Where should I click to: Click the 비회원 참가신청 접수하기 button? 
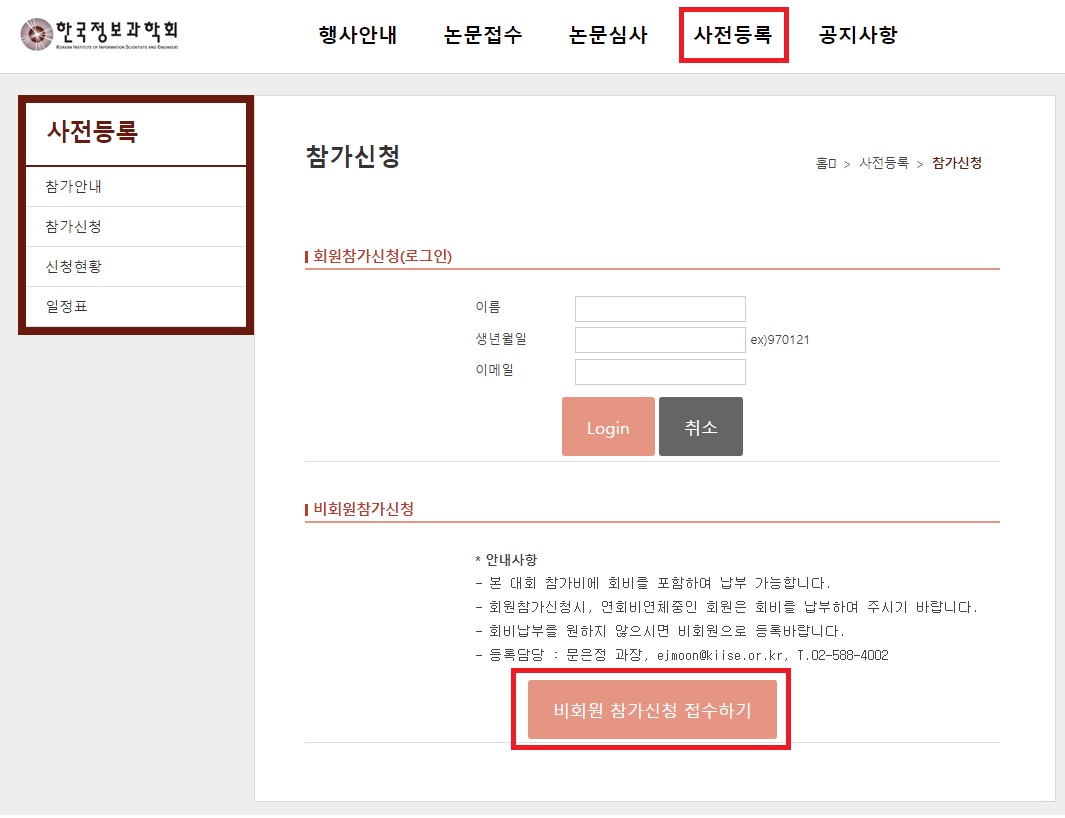tap(652, 710)
